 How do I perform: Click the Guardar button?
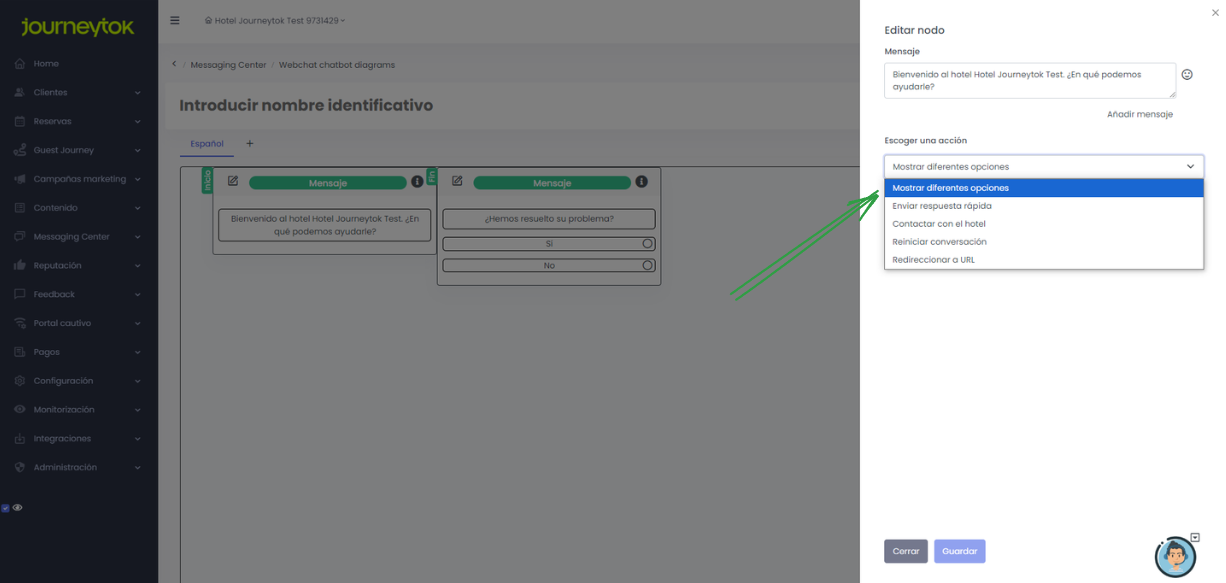[x=959, y=551]
